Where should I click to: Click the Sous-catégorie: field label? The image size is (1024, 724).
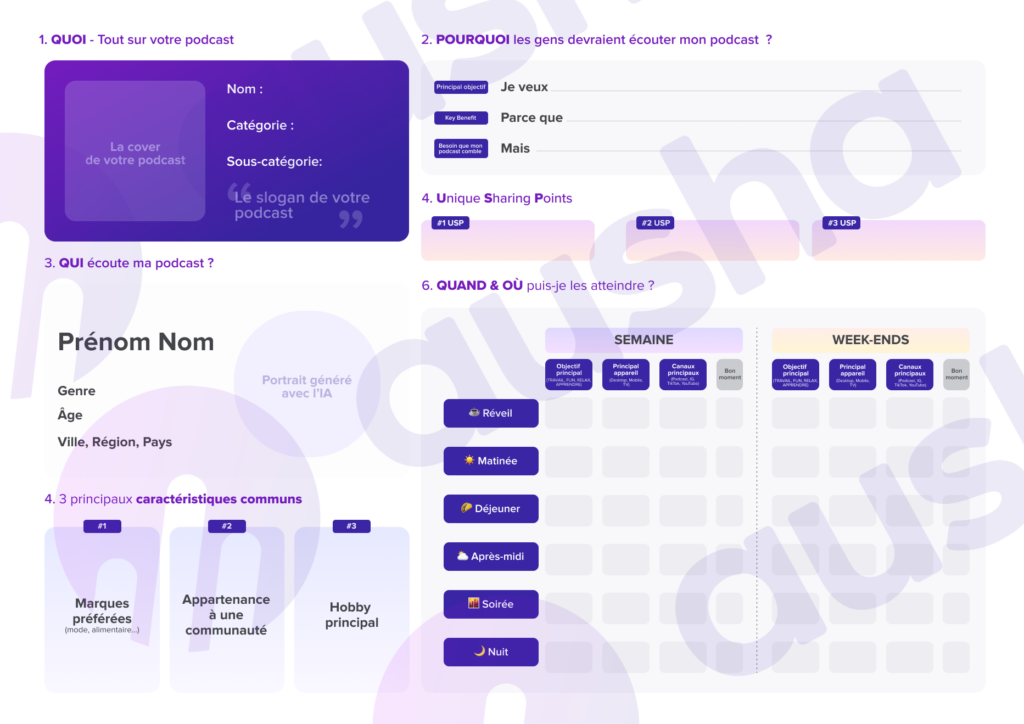click(274, 161)
